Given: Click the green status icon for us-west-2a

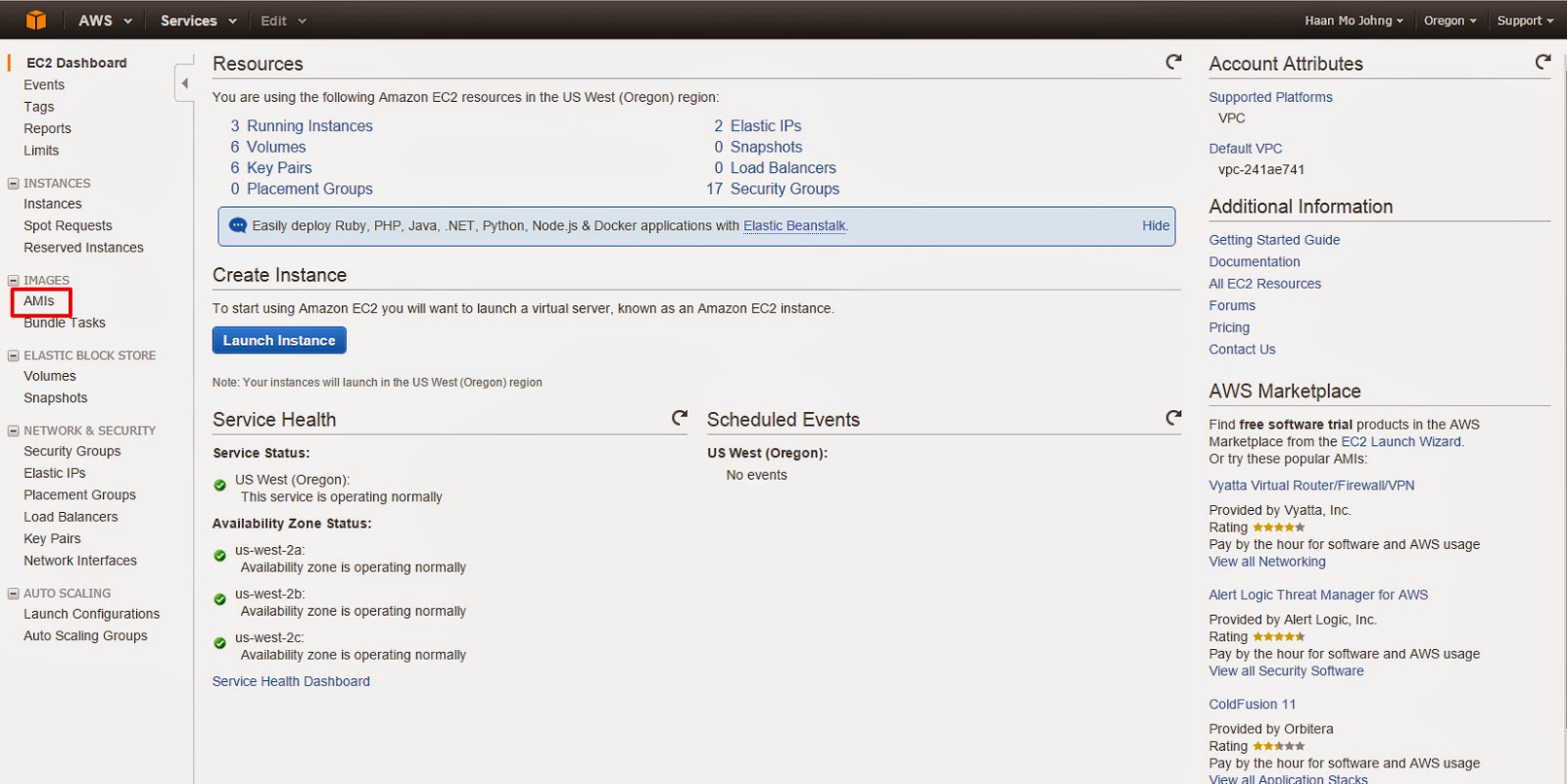Looking at the screenshot, I should [x=220, y=555].
